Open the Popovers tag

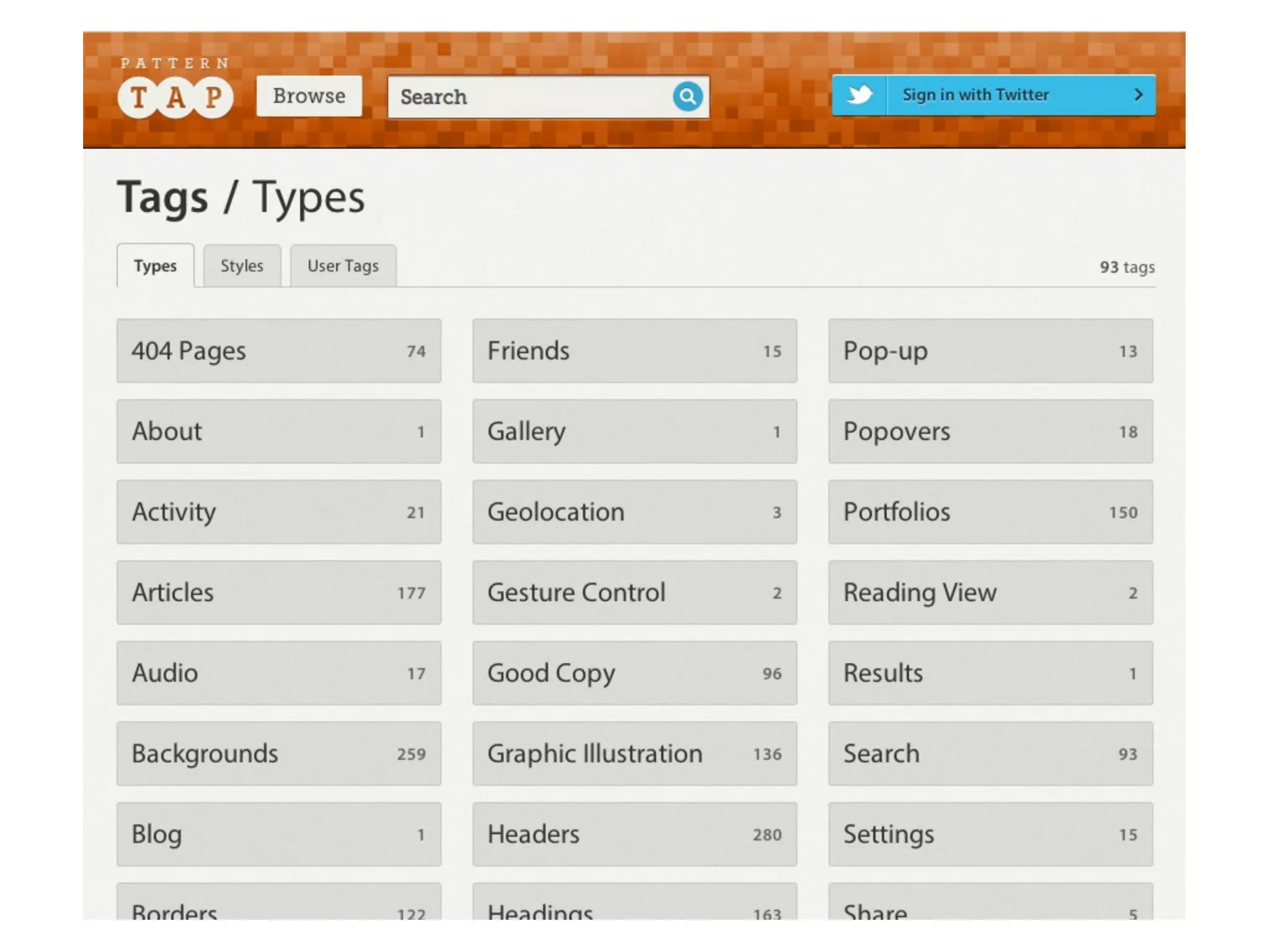pos(990,431)
